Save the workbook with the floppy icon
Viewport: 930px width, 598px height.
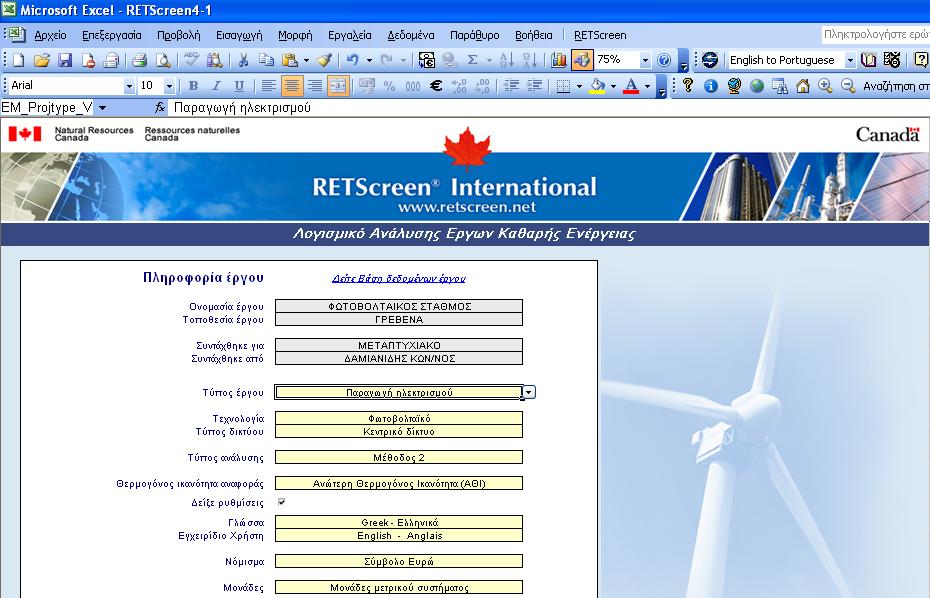tap(65, 60)
